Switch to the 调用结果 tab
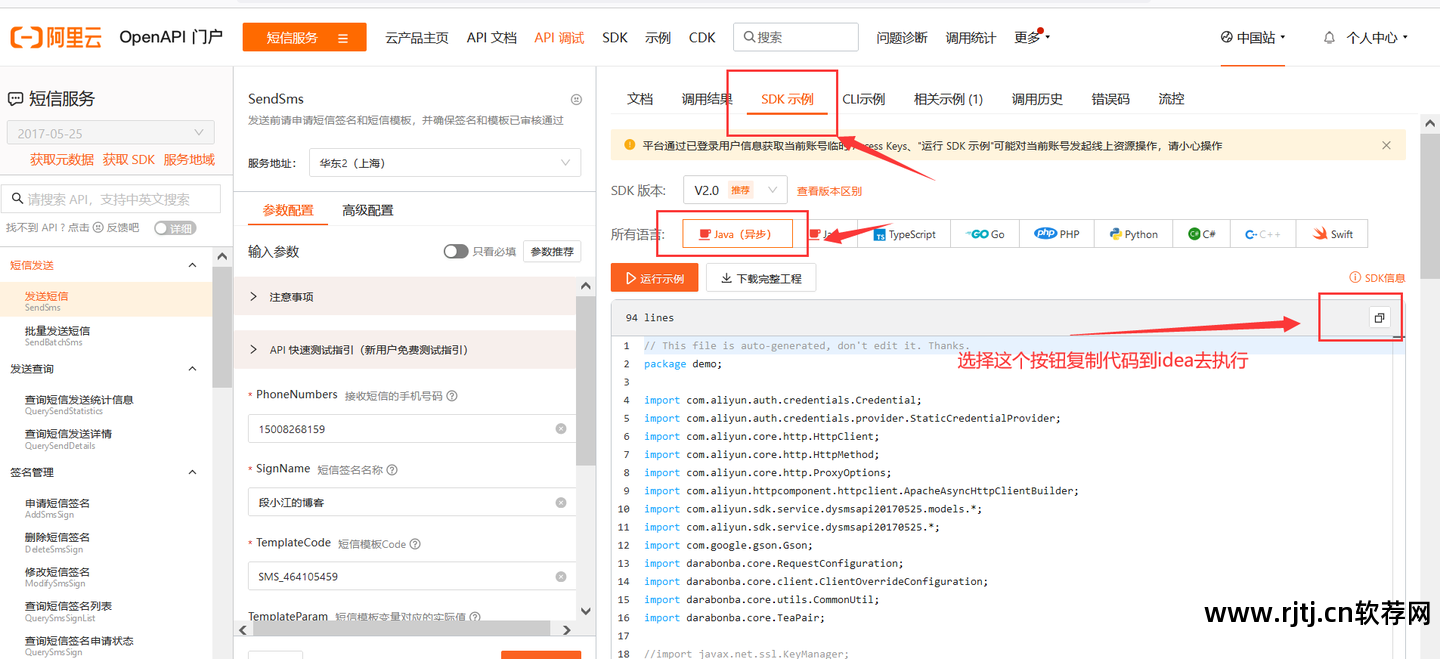 click(x=707, y=99)
